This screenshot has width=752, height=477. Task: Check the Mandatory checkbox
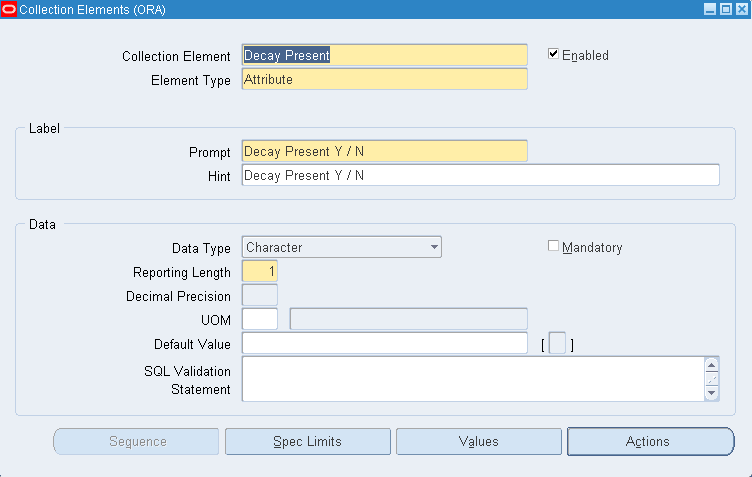click(553, 247)
